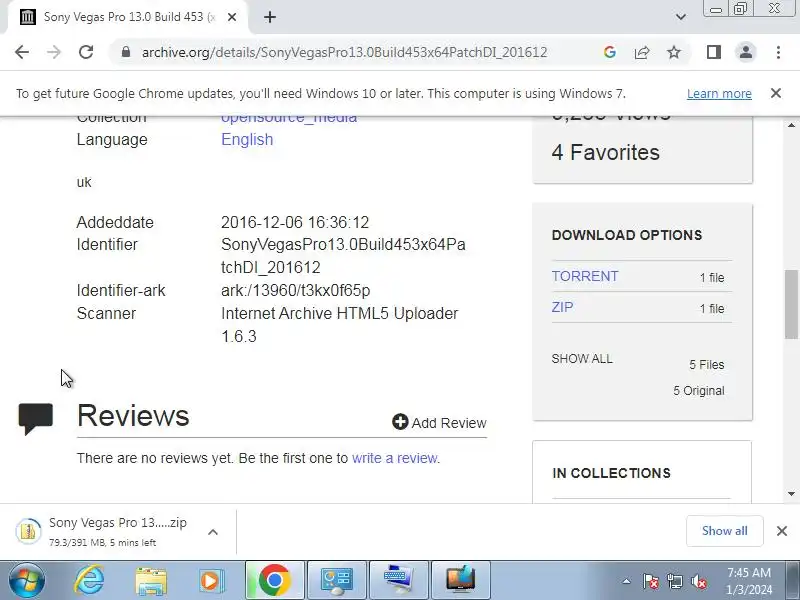The image size is (800, 600).
Task: Close the Sony Vegas Pro tab
Action: (x=232, y=17)
